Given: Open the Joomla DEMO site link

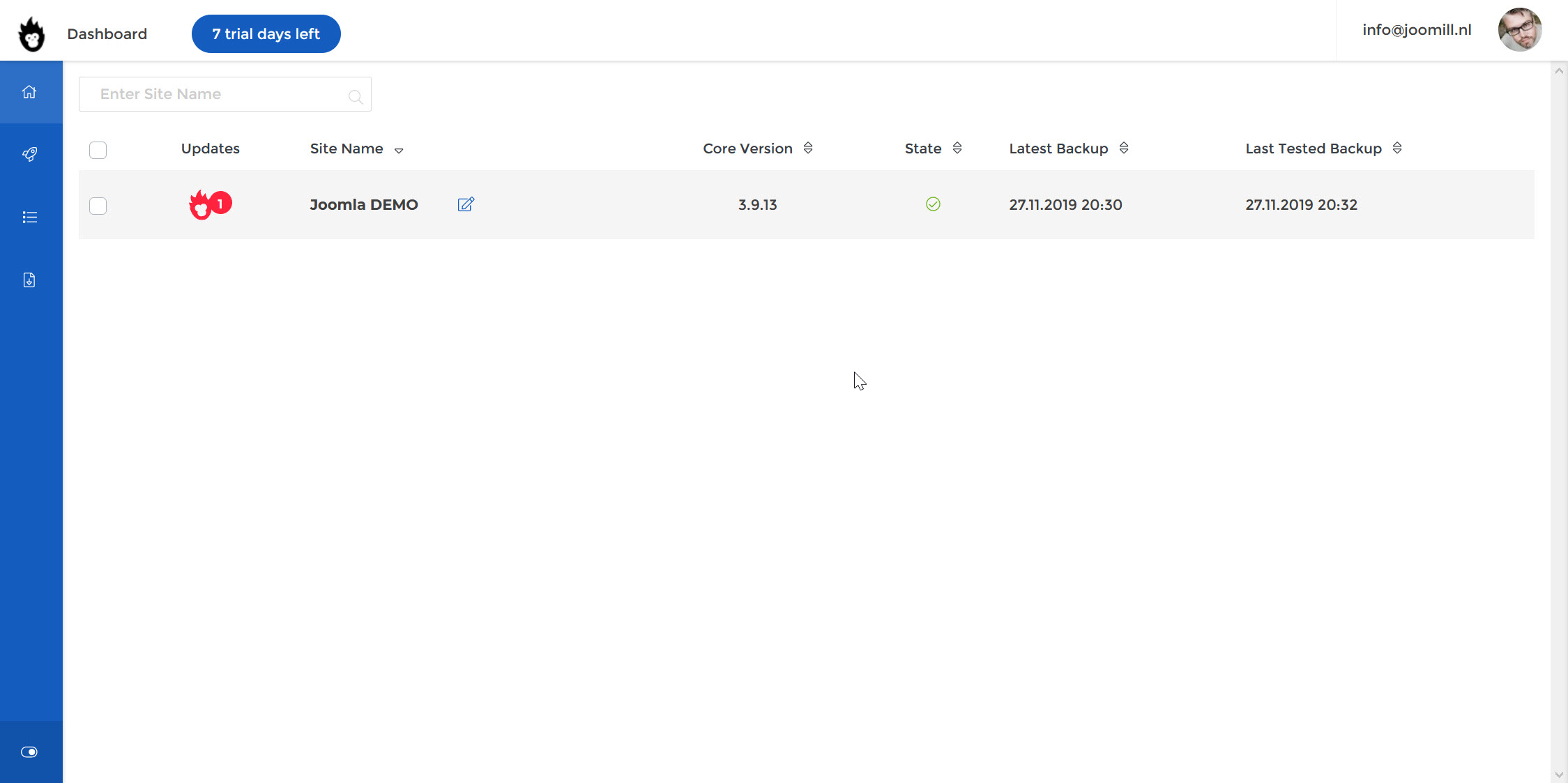Looking at the screenshot, I should point(363,204).
